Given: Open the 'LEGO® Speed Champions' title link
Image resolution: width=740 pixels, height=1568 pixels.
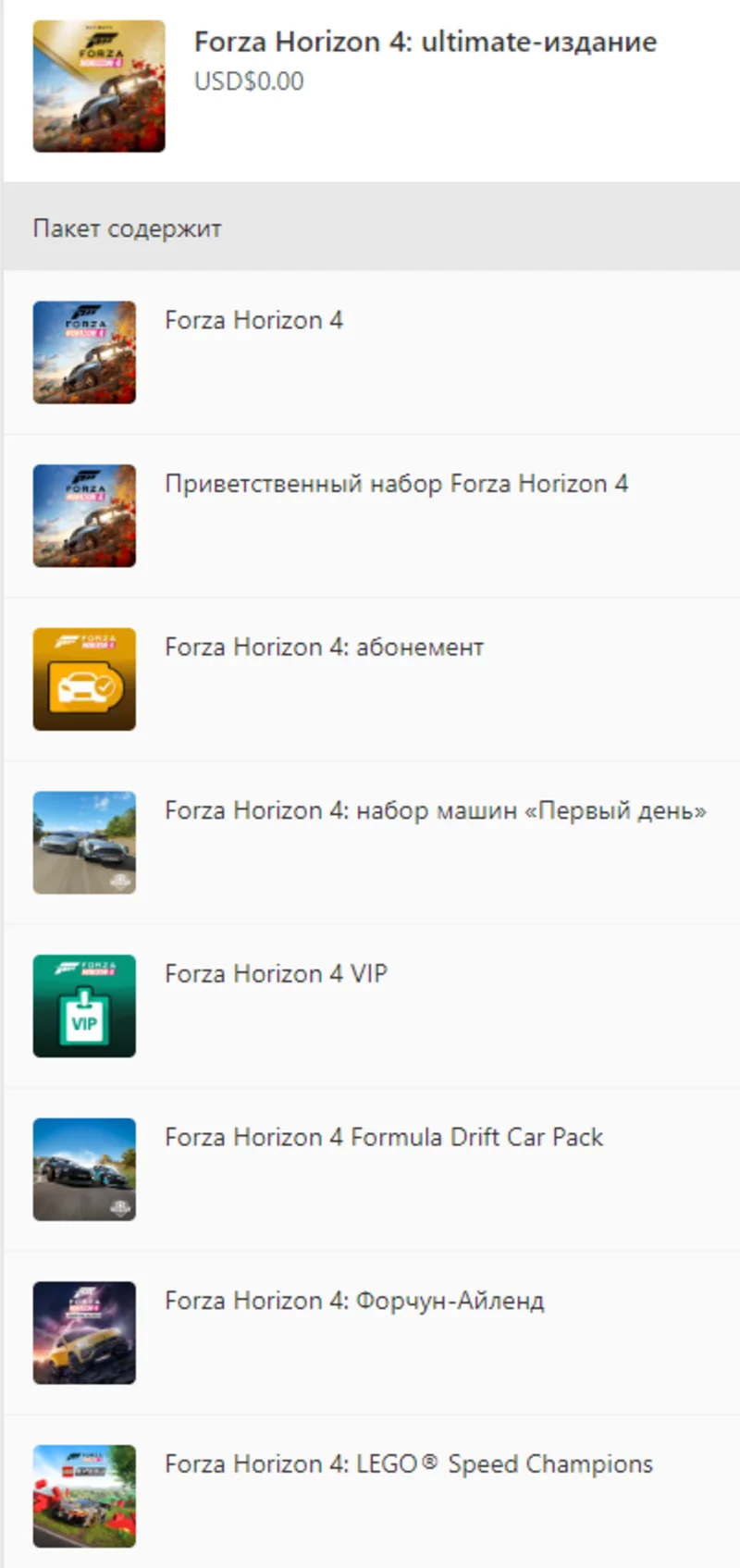Looking at the screenshot, I should pos(409,1464).
